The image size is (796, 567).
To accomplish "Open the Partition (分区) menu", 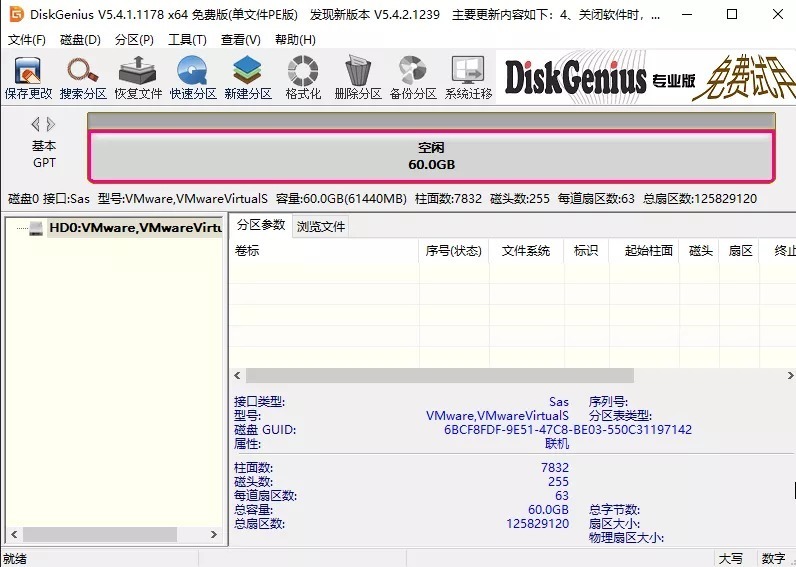I will 134,40.
